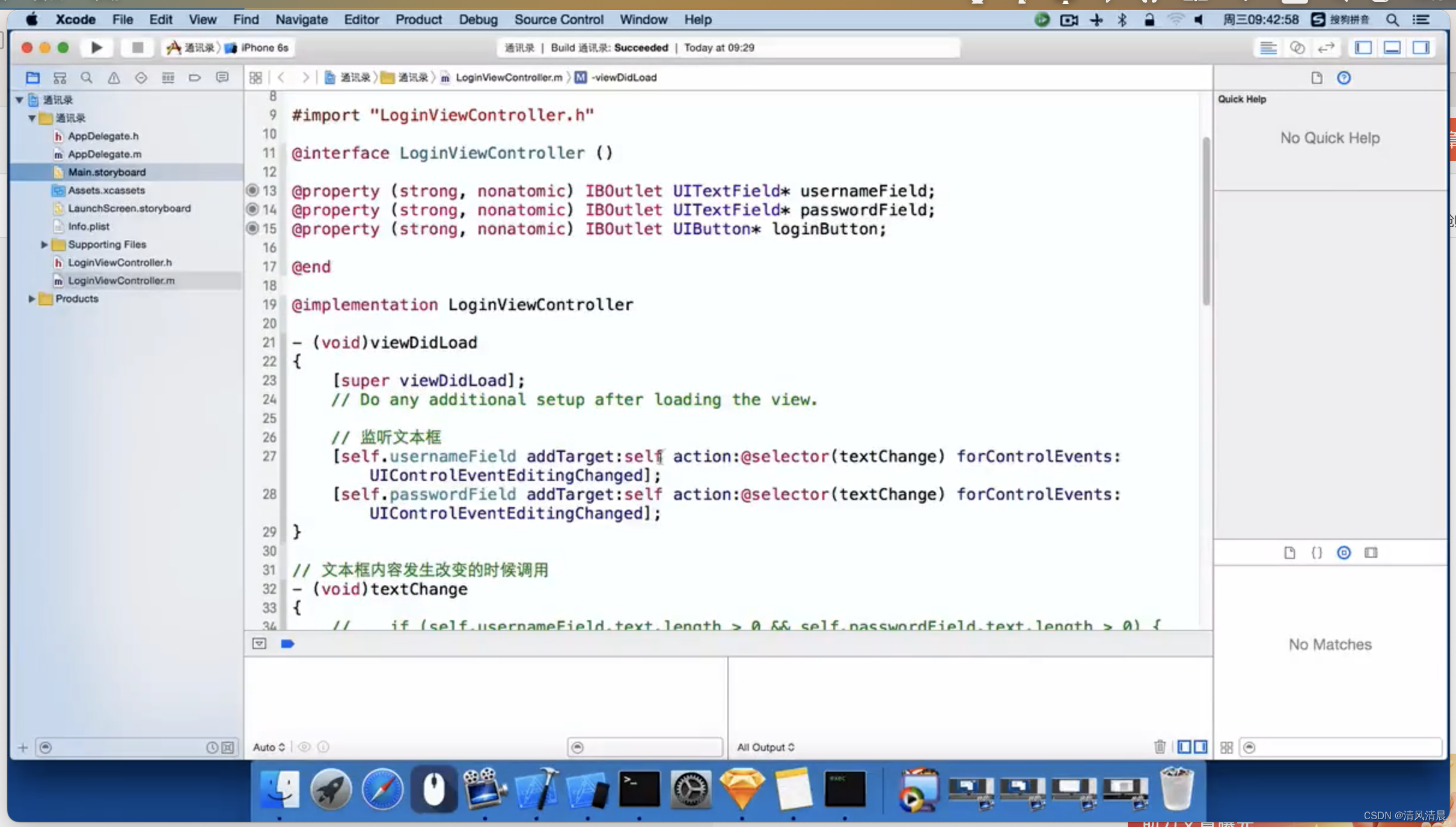Screen dimensions: 1456x827
Task: Select Source Control in menu bar
Action: pyautogui.click(x=558, y=19)
